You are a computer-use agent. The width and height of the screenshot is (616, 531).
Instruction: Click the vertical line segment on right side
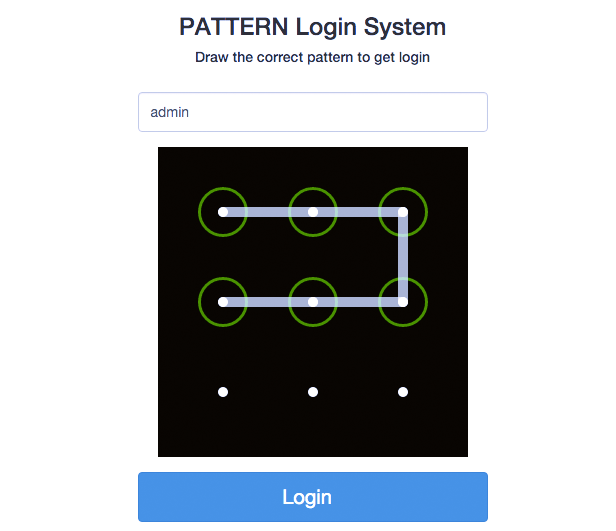403,257
